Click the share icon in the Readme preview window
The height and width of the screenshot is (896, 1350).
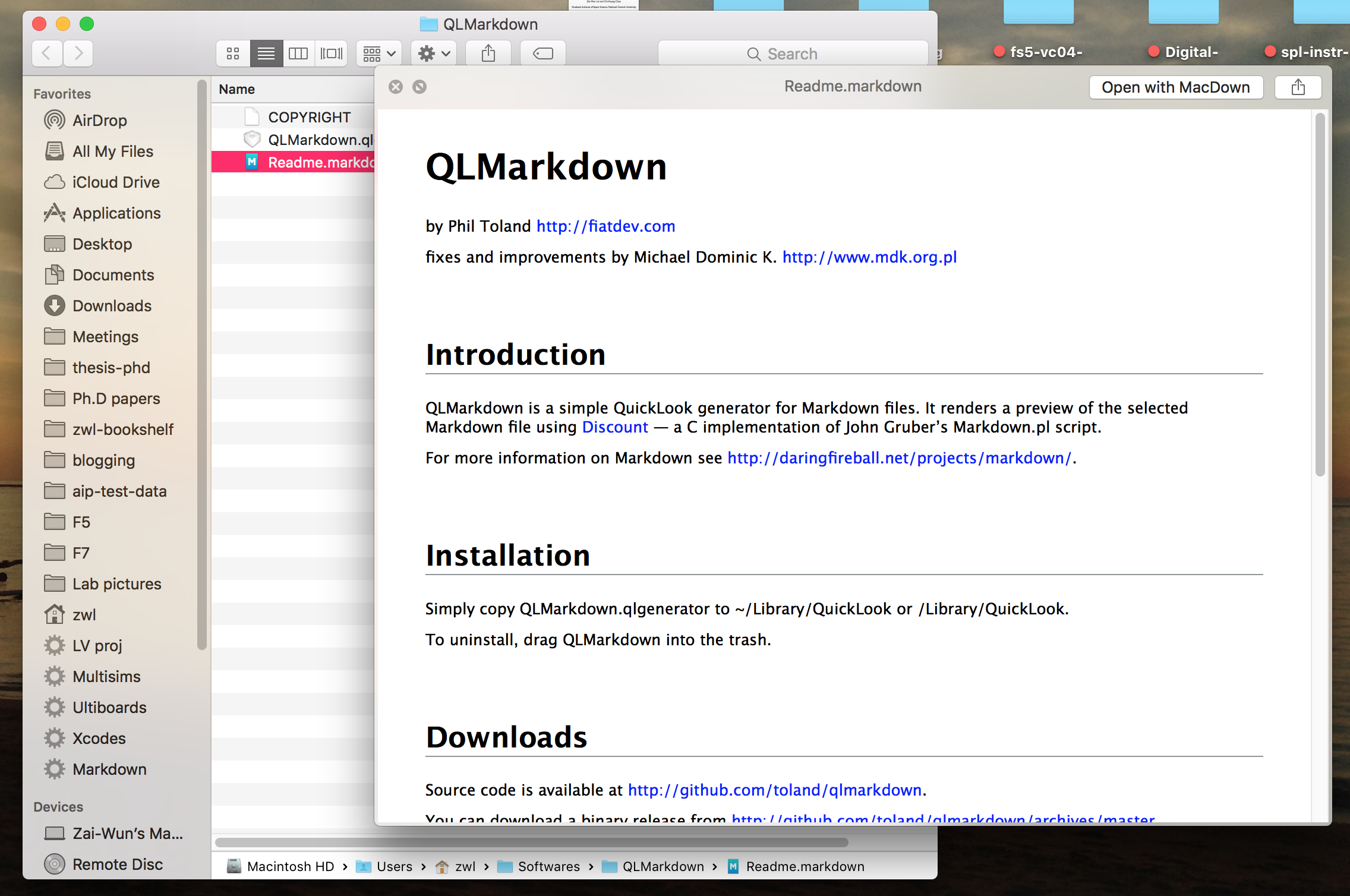pyautogui.click(x=1298, y=87)
